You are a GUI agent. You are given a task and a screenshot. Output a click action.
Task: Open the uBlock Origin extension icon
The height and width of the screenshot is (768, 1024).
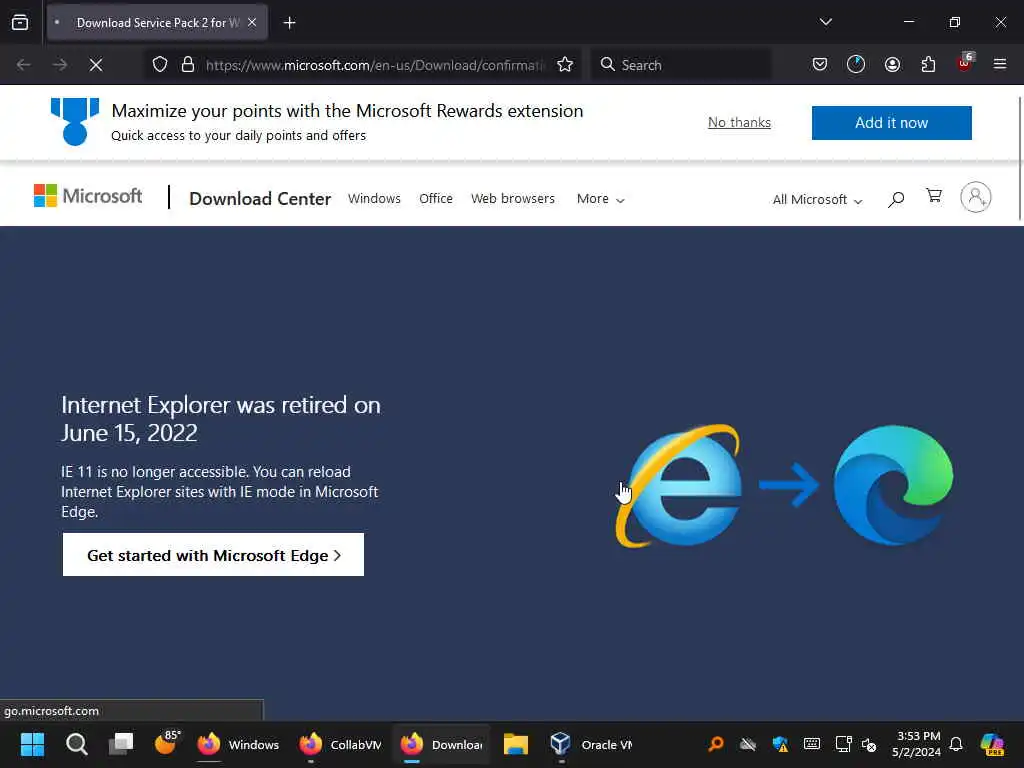coord(965,63)
